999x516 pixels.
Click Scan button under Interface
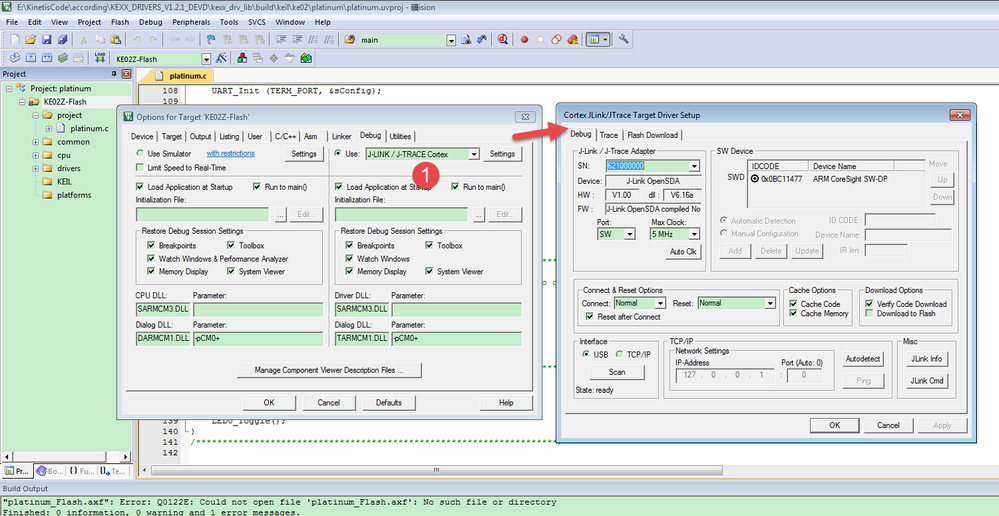tap(617, 372)
